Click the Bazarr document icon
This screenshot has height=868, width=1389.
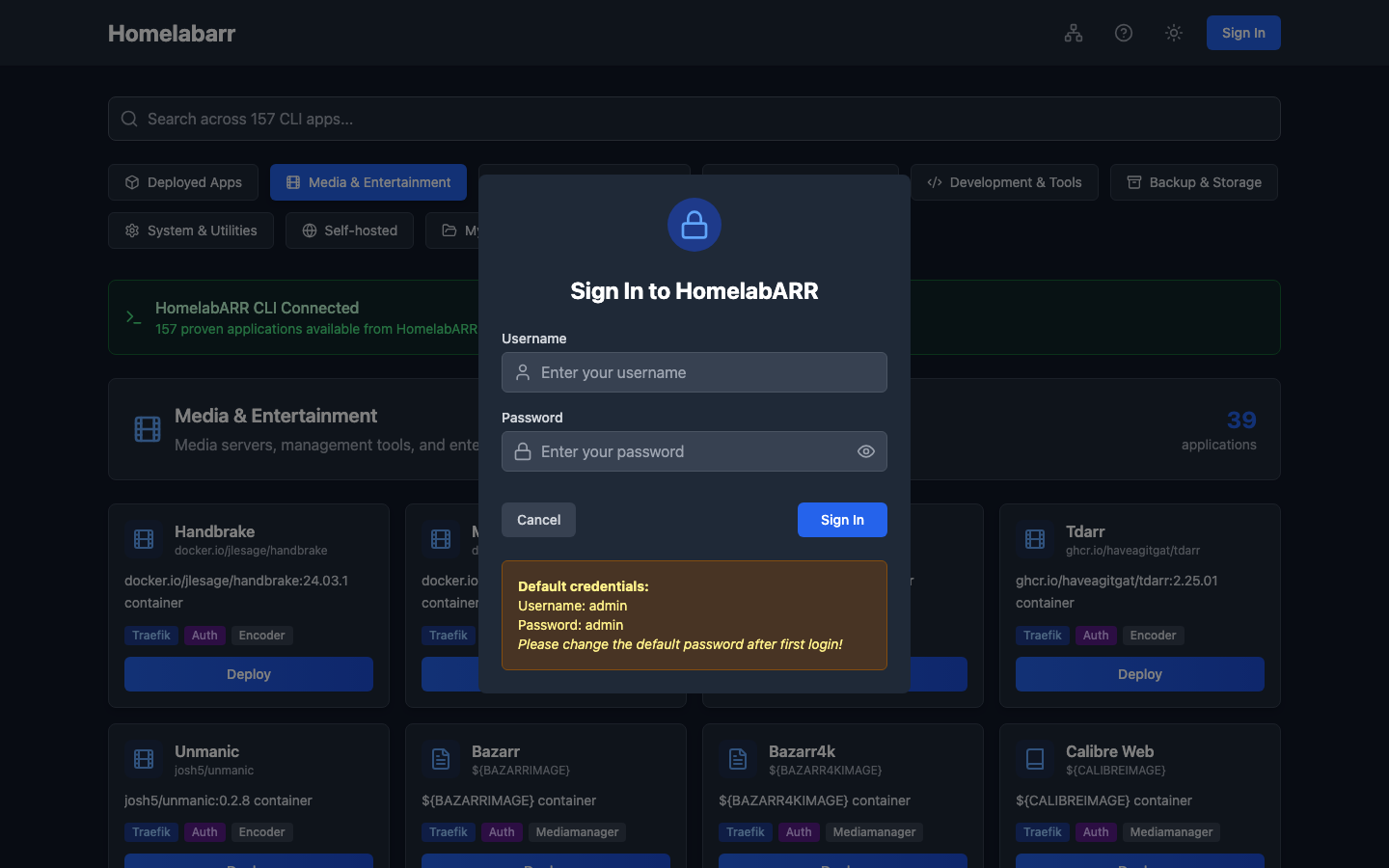click(x=441, y=759)
